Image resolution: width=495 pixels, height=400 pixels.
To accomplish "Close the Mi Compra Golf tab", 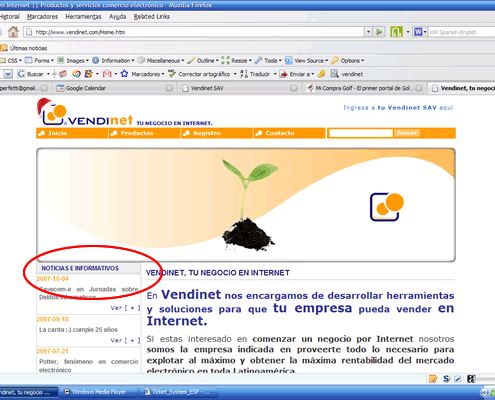I will [x=419, y=88].
